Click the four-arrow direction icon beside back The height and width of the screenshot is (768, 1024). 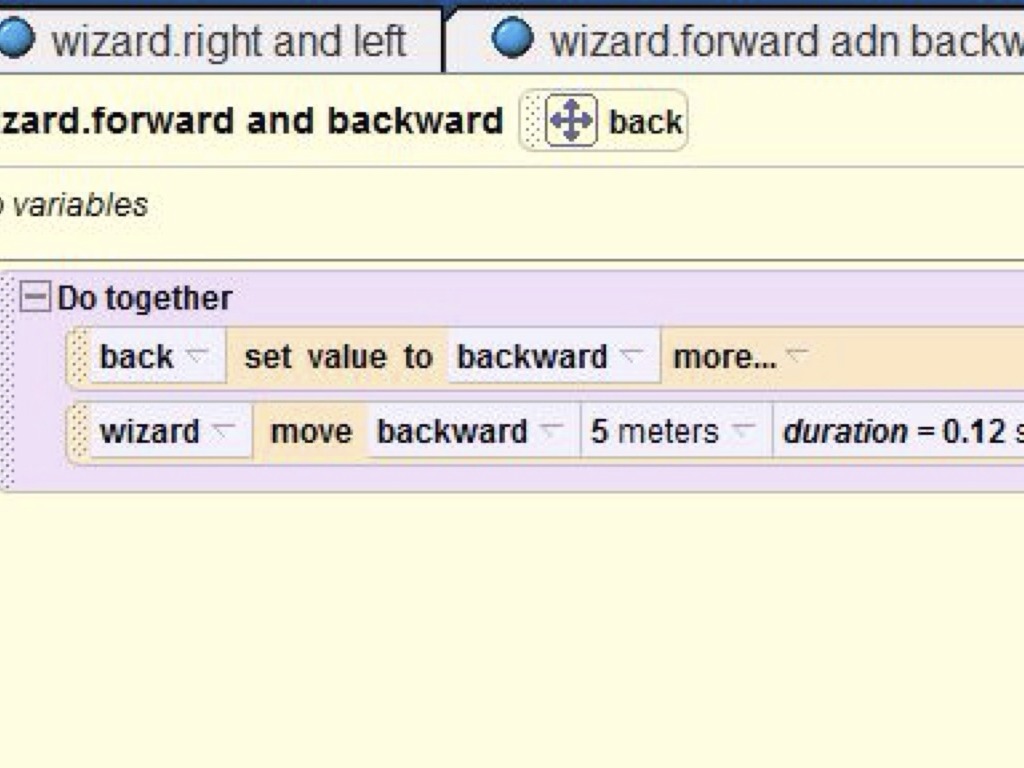(571, 121)
